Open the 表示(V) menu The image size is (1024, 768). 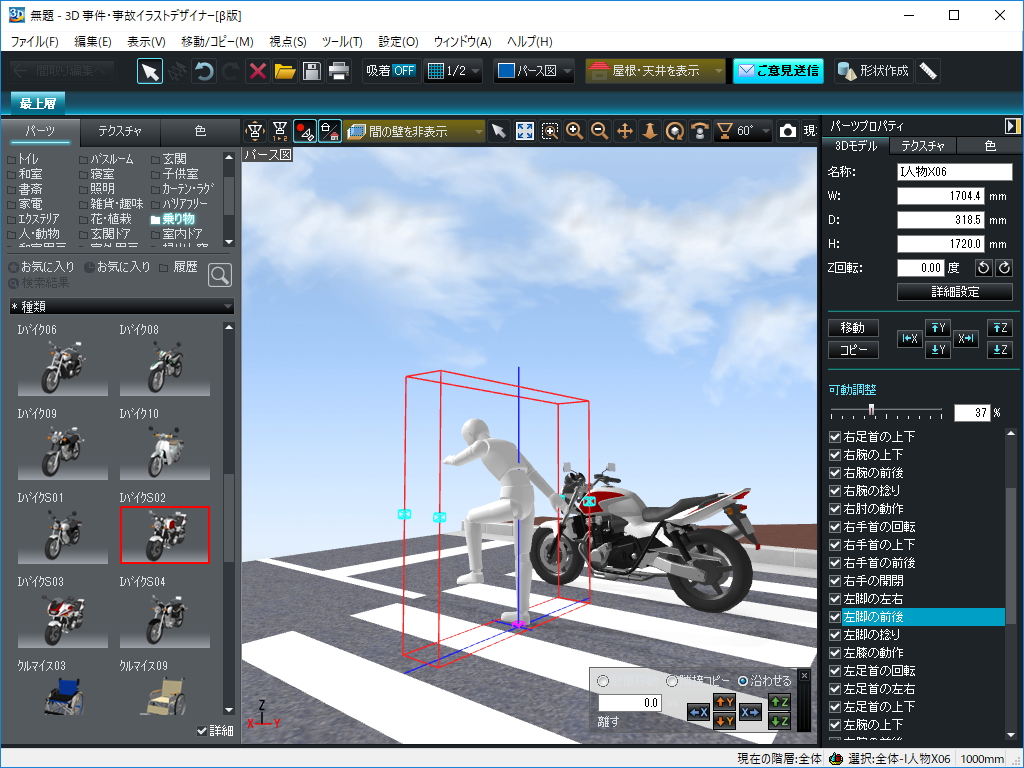pyautogui.click(x=146, y=42)
